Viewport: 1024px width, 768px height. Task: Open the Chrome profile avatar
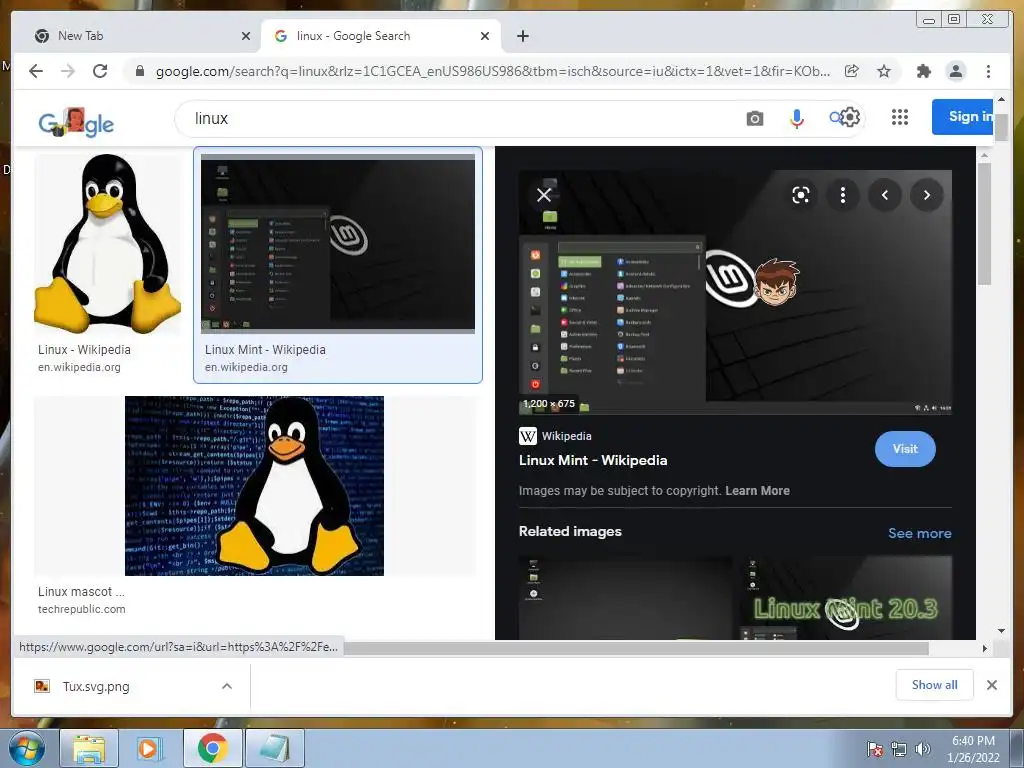click(x=955, y=71)
